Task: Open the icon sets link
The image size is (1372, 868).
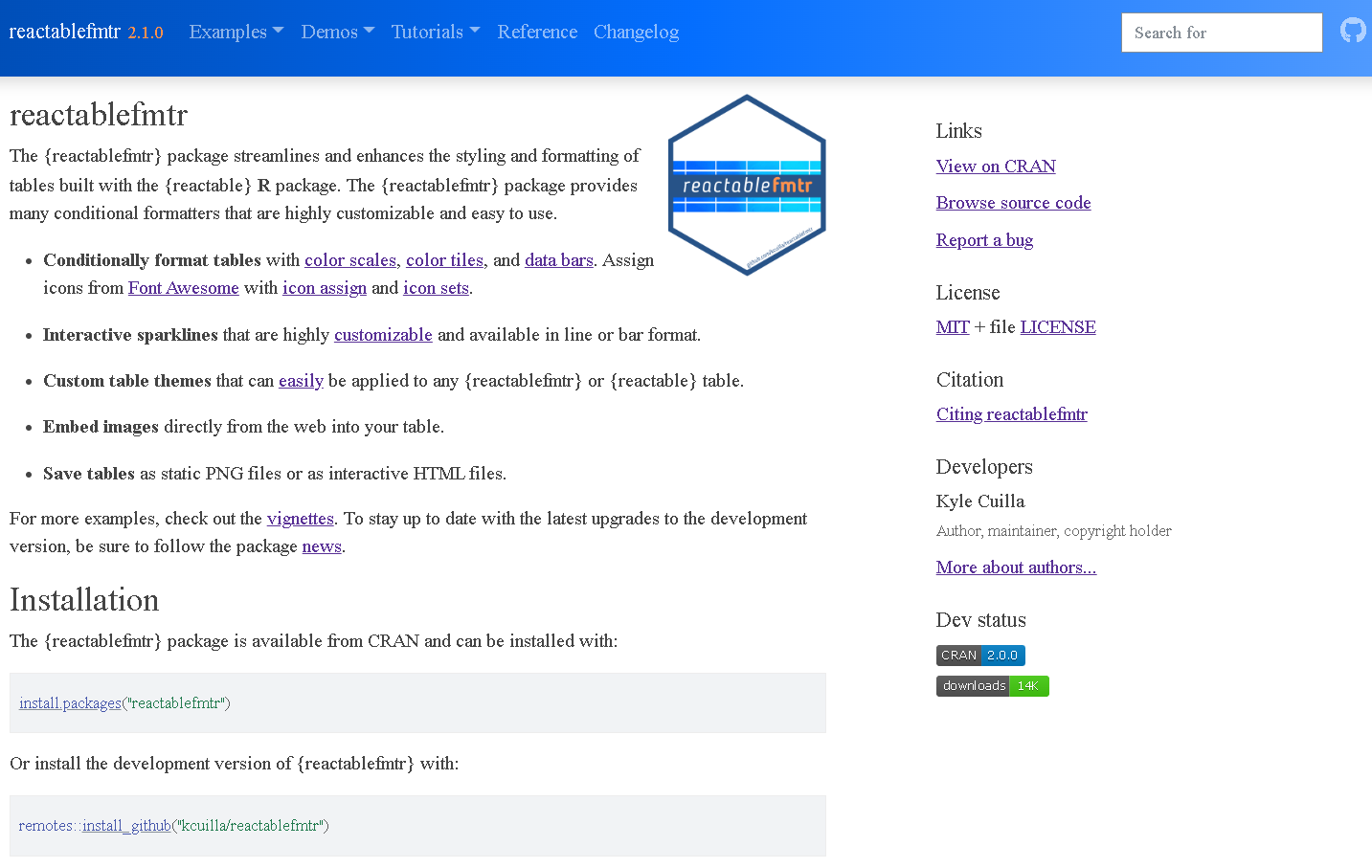Action: [x=436, y=288]
